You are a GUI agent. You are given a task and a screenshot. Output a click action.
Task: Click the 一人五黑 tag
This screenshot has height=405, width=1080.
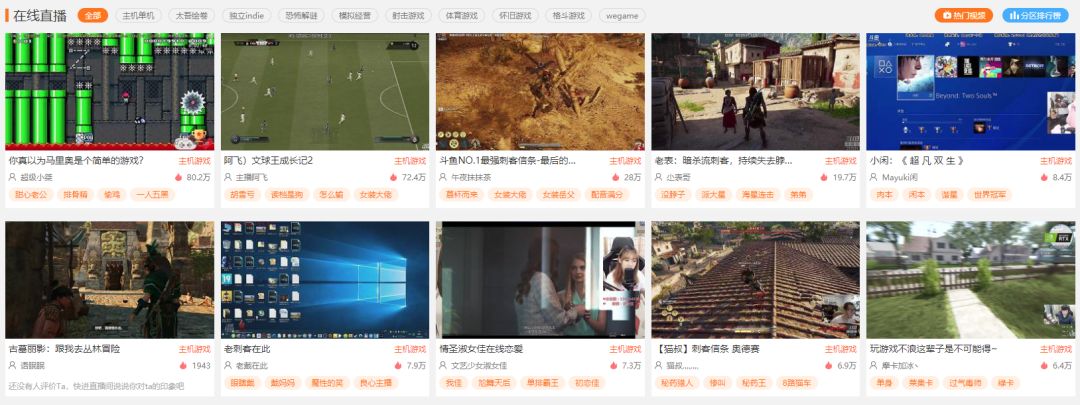point(152,194)
